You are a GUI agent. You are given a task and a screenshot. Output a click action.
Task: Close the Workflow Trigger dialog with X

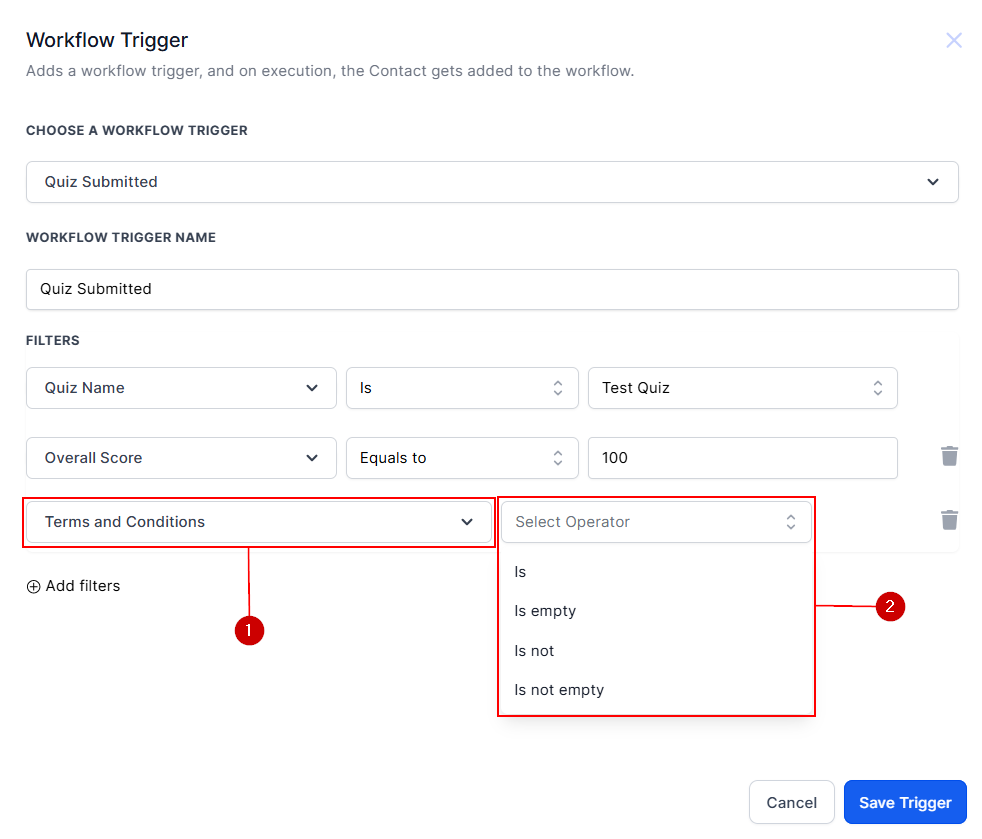pyautogui.click(x=953, y=40)
